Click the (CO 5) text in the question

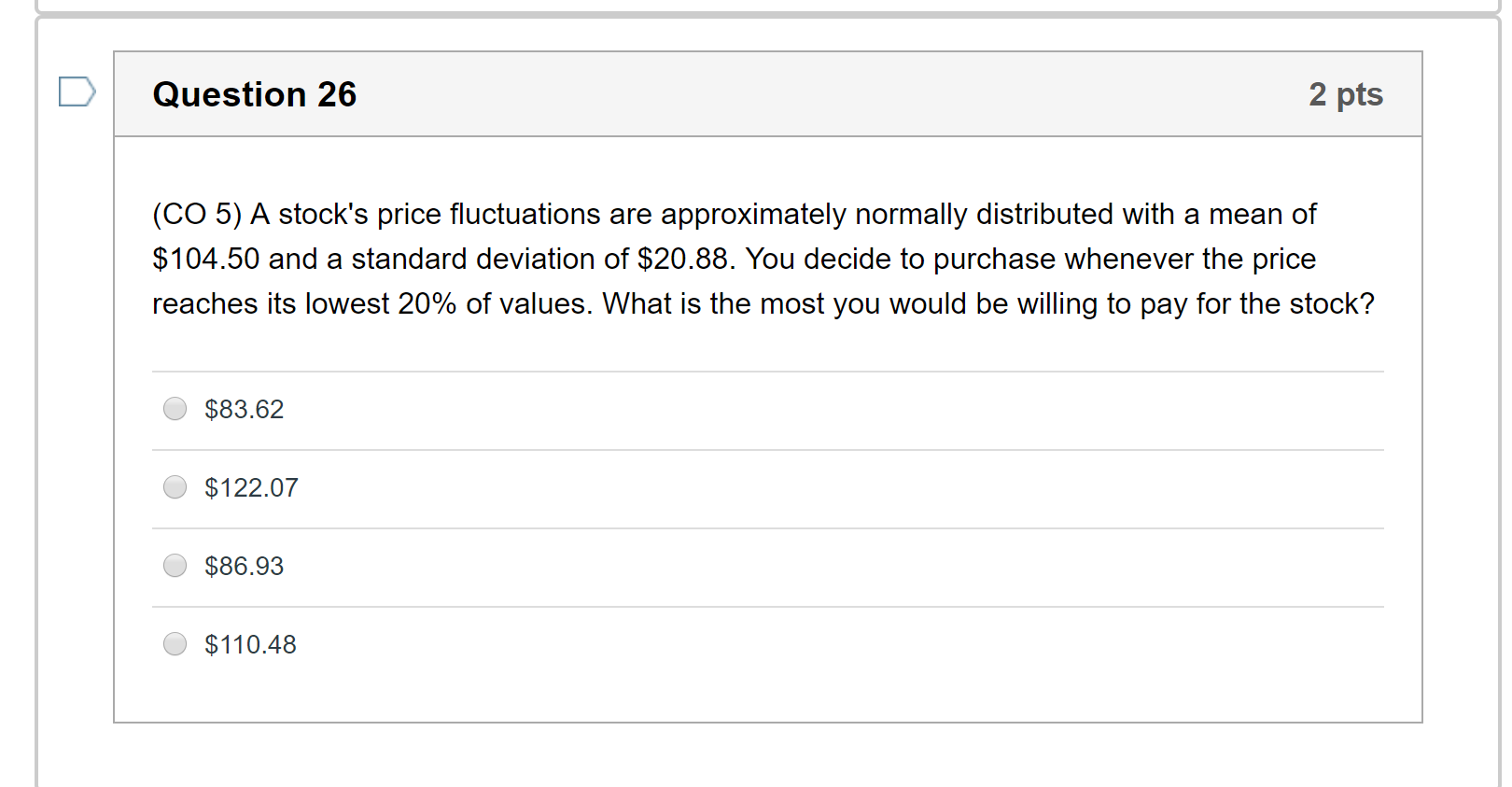click(x=197, y=214)
